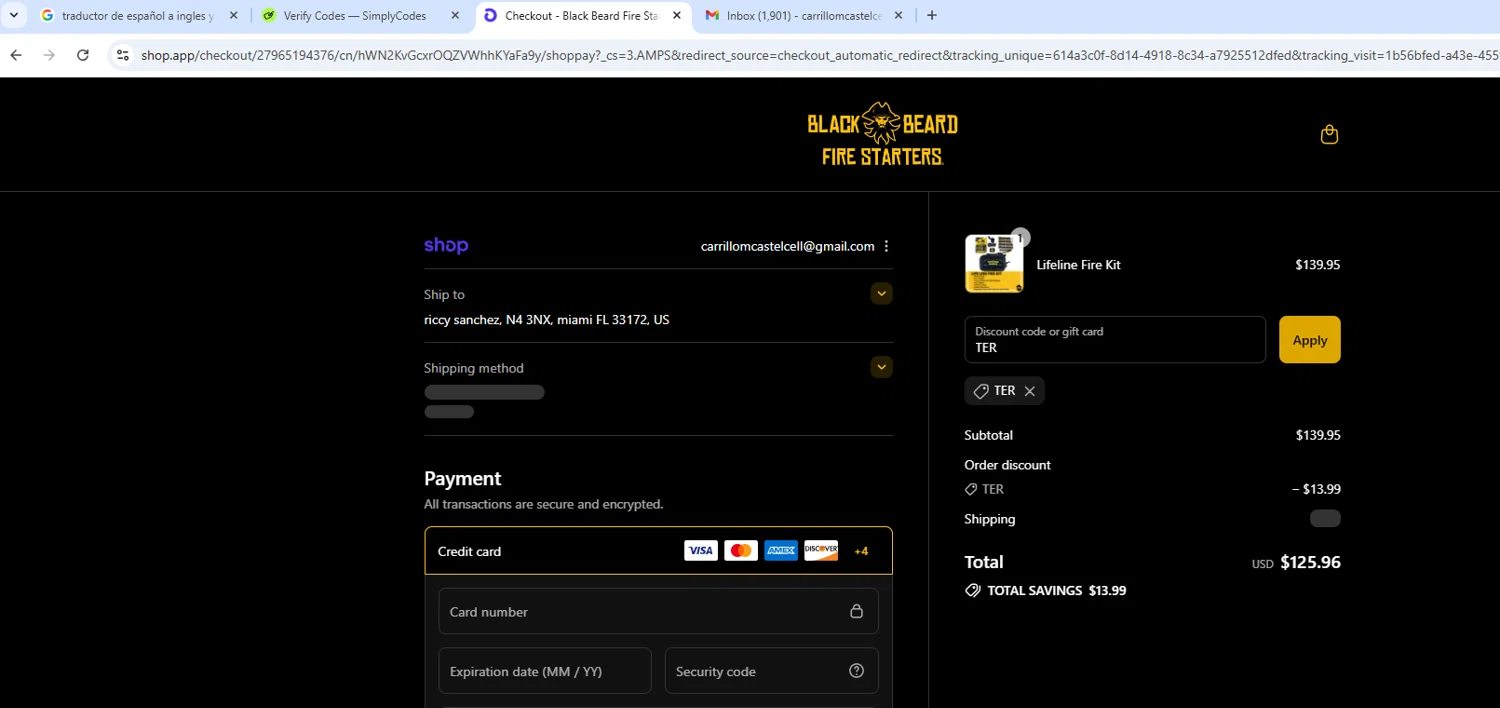Open the shopping bag cart icon
This screenshot has width=1500, height=708.
[1329, 134]
